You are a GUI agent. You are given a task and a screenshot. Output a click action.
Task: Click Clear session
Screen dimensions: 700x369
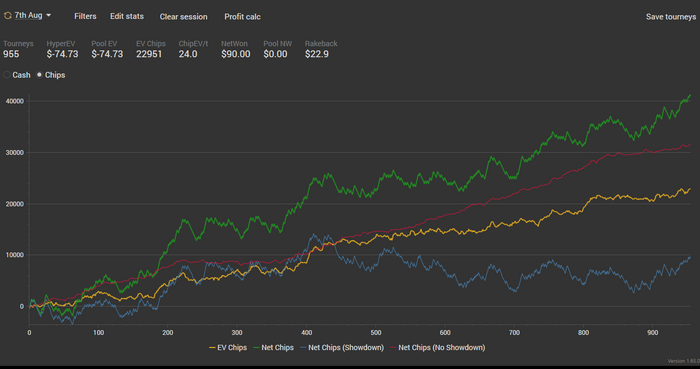(x=183, y=17)
